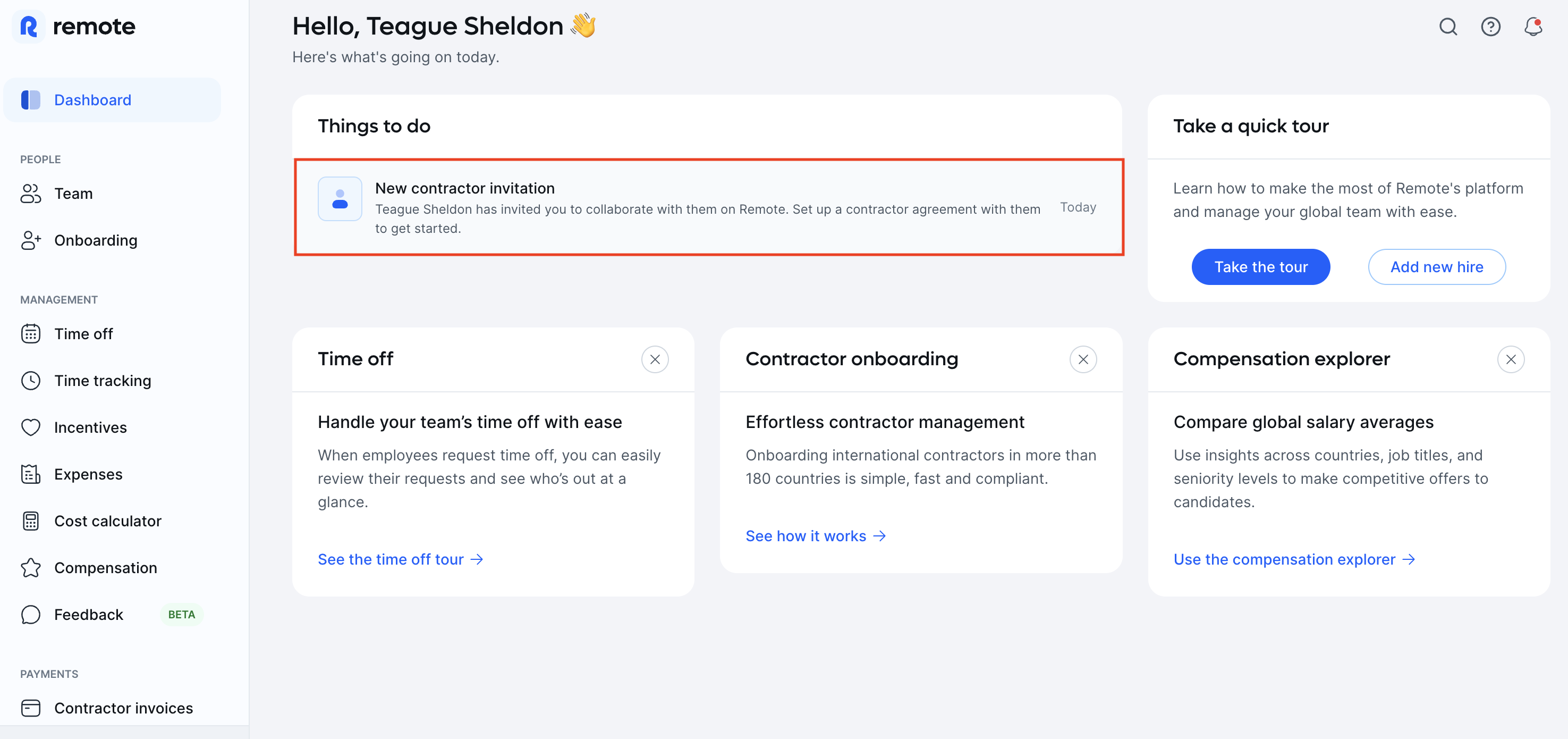Click the Add new hire button

tap(1437, 267)
